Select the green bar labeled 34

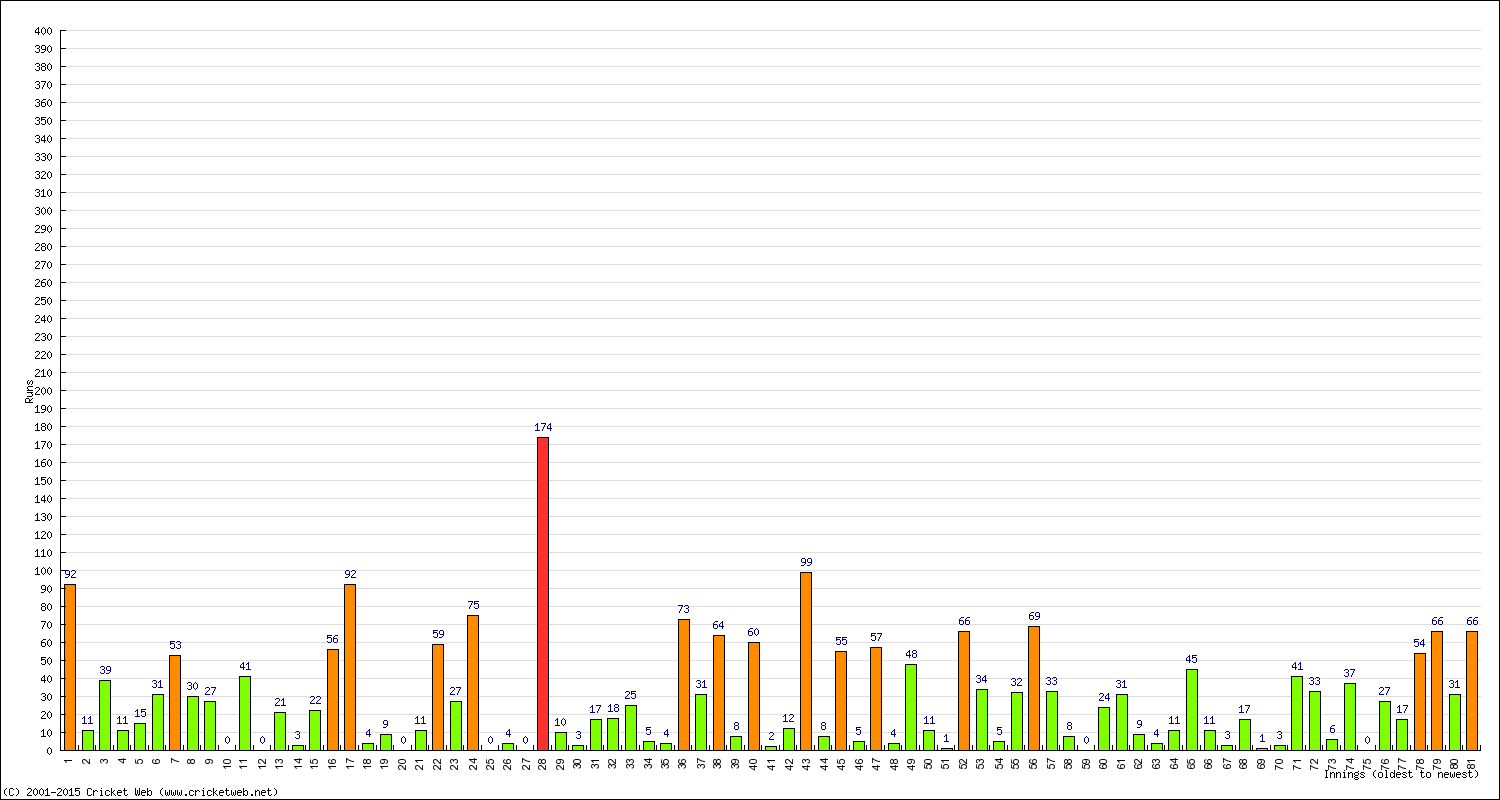(982, 719)
